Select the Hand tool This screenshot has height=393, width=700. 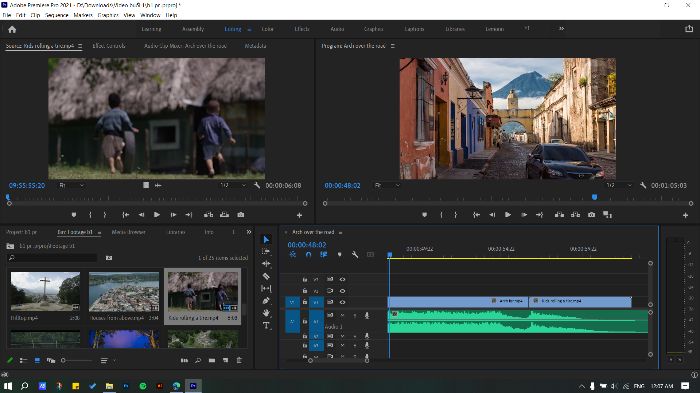[x=266, y=313]
